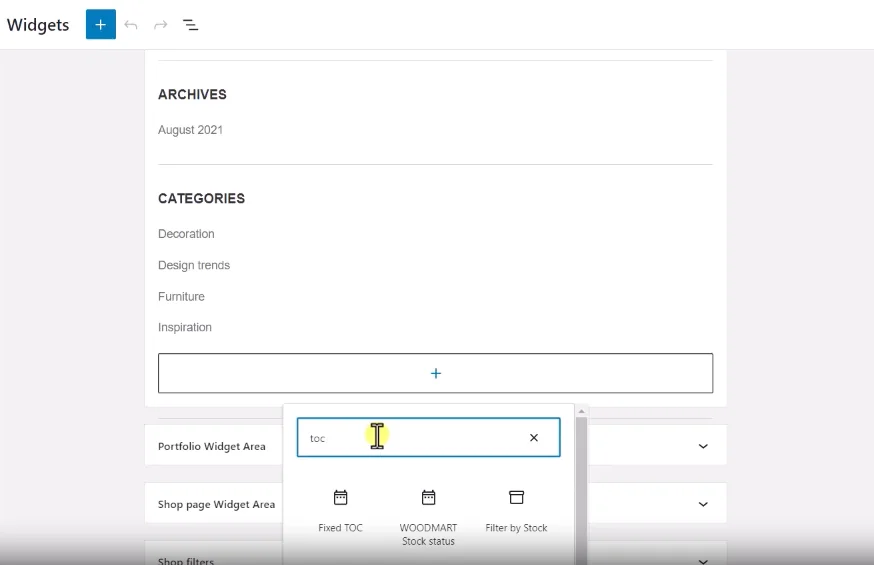Image resolution: width=874 pixels, height=565 pixels.
Task: Select the WOODMART Stock status block
Action: click(428, 498)
